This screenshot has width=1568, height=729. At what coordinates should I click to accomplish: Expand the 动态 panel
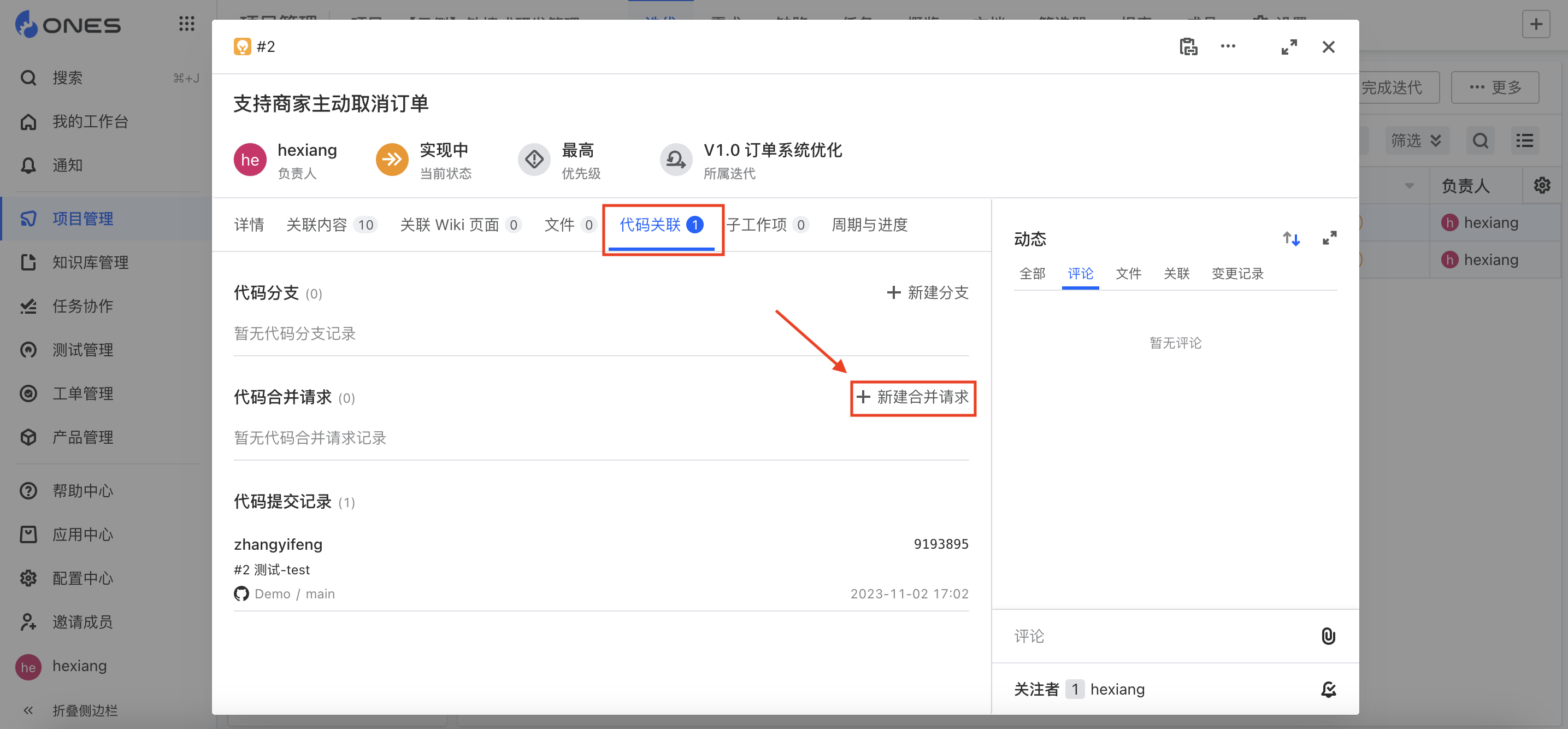pyautogui.click(x=1329, y=238)
